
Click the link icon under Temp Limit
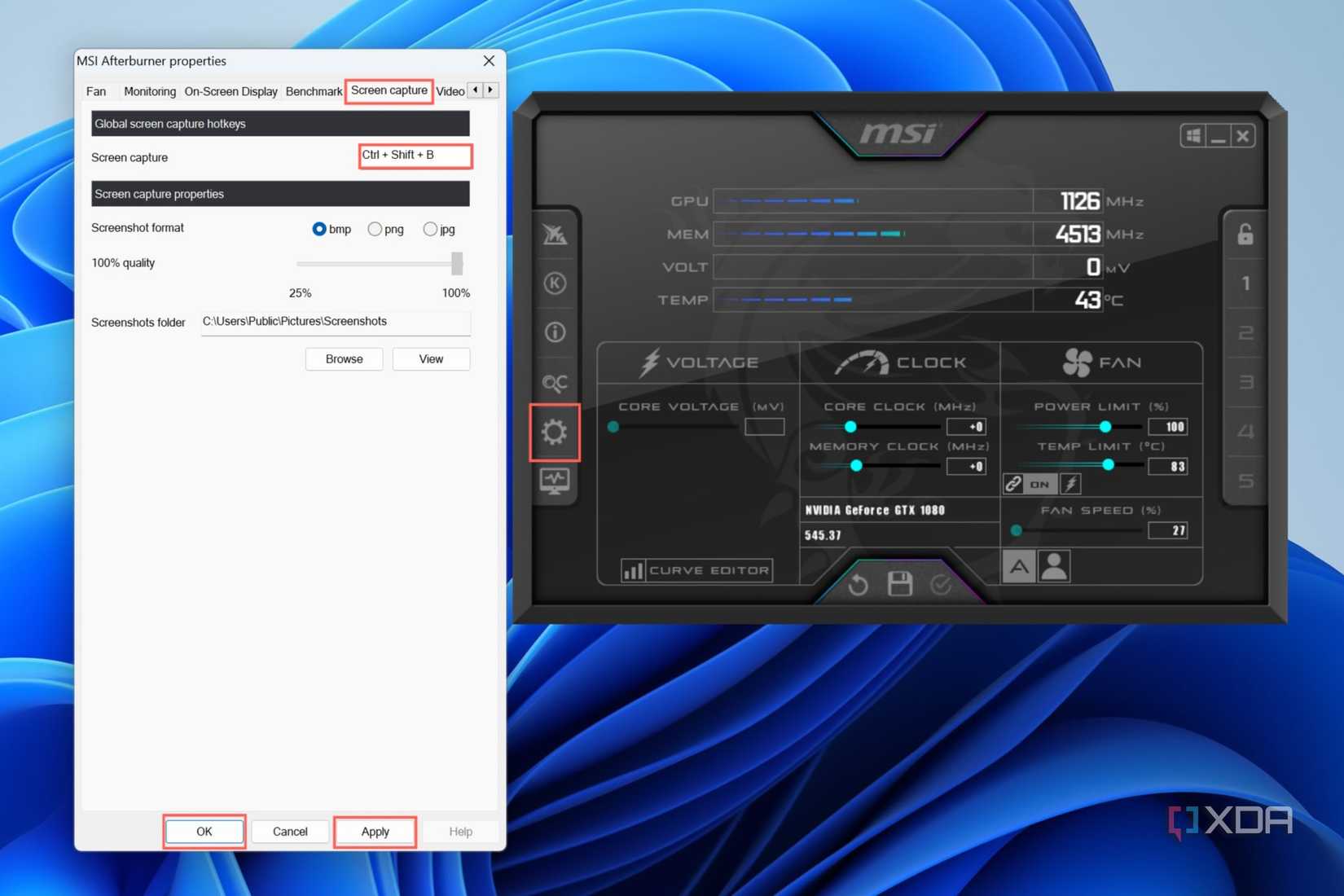point(1013,484)
